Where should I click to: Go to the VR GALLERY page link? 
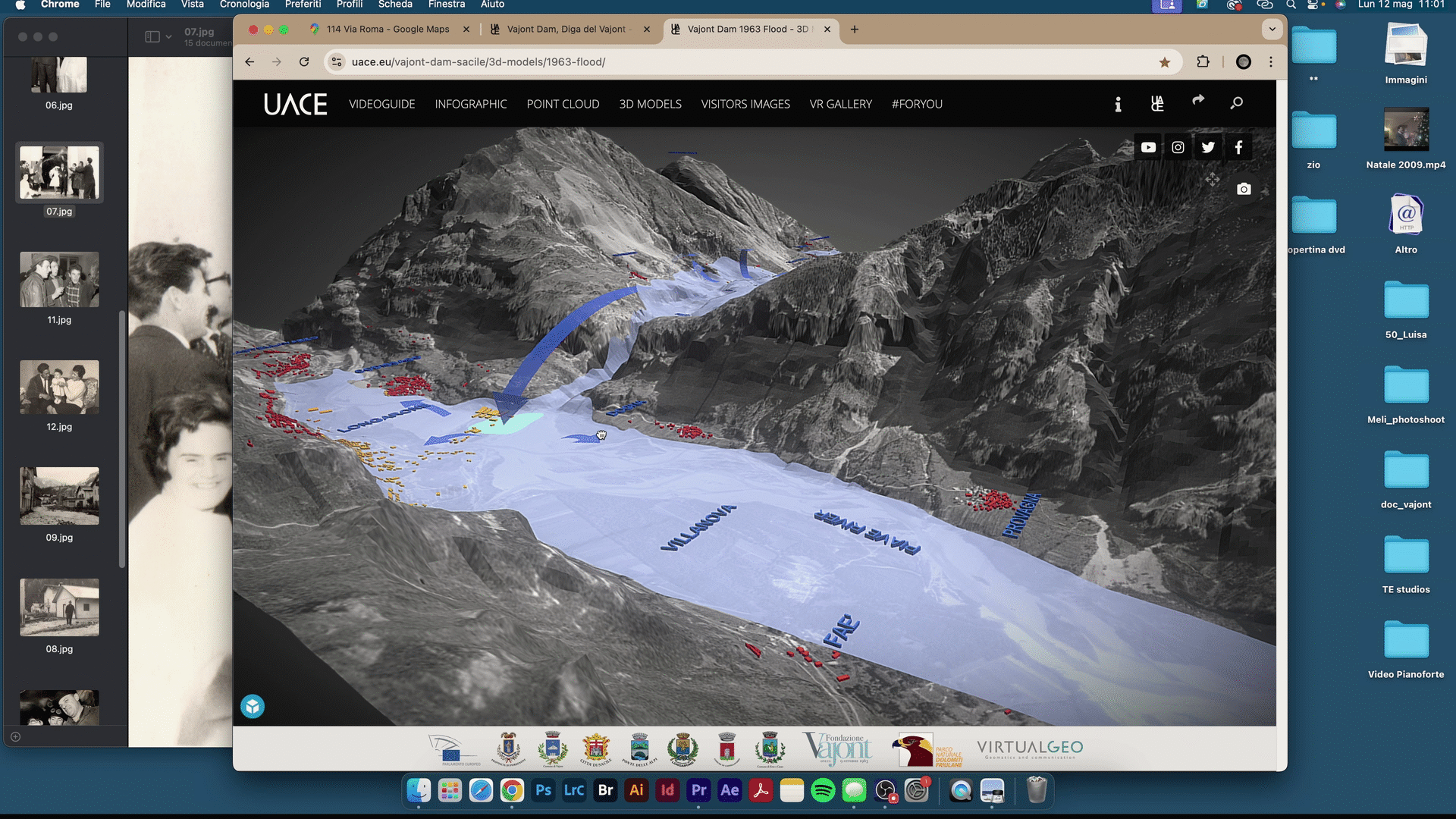click(840, 104)
